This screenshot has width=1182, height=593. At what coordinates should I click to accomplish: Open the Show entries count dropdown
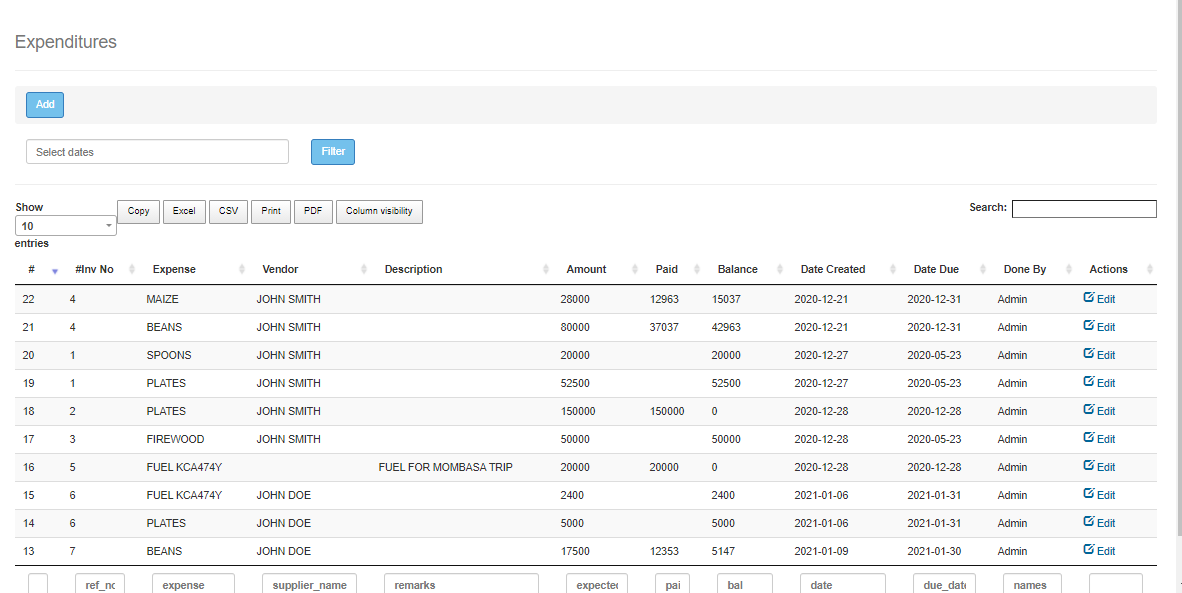click(x=66, y=226)
